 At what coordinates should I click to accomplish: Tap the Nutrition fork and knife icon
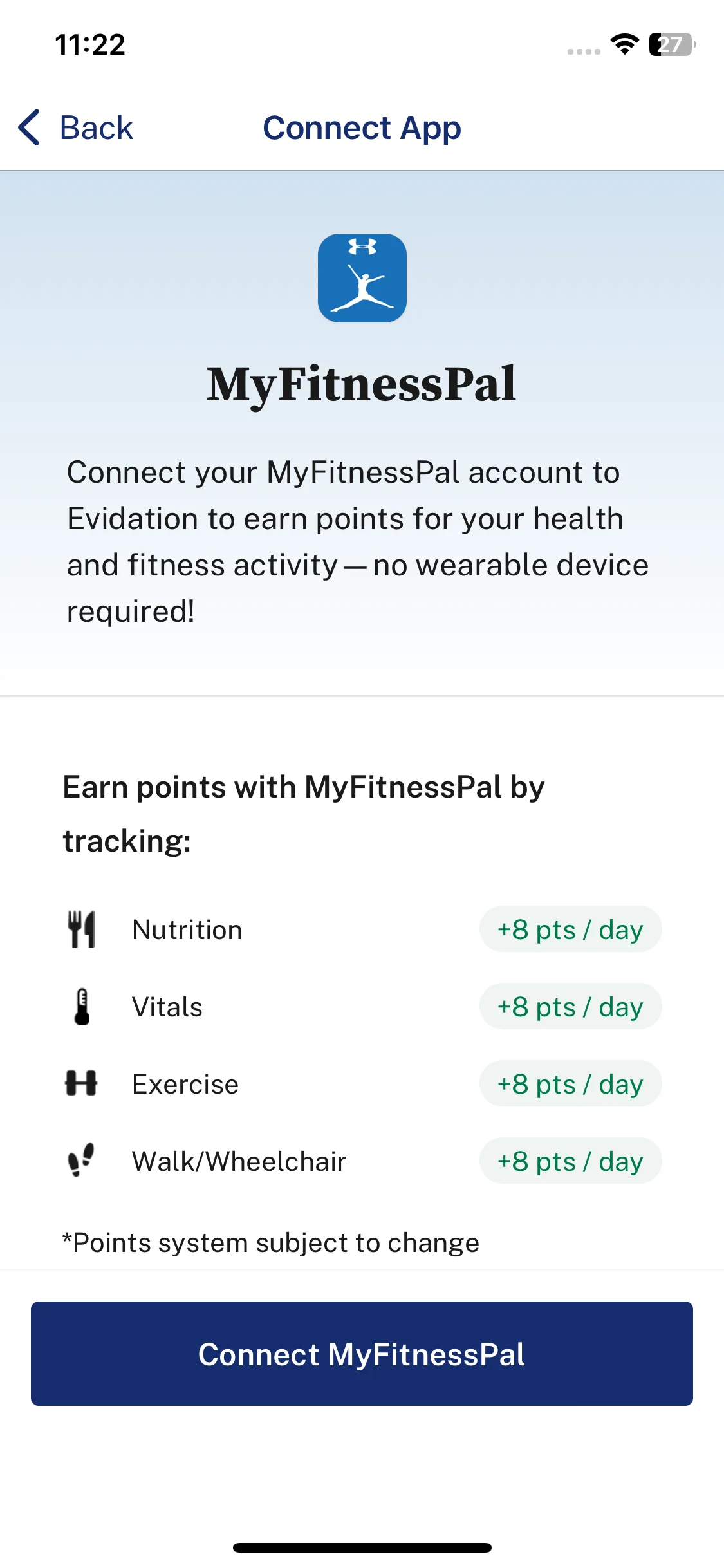click(82, 929)
